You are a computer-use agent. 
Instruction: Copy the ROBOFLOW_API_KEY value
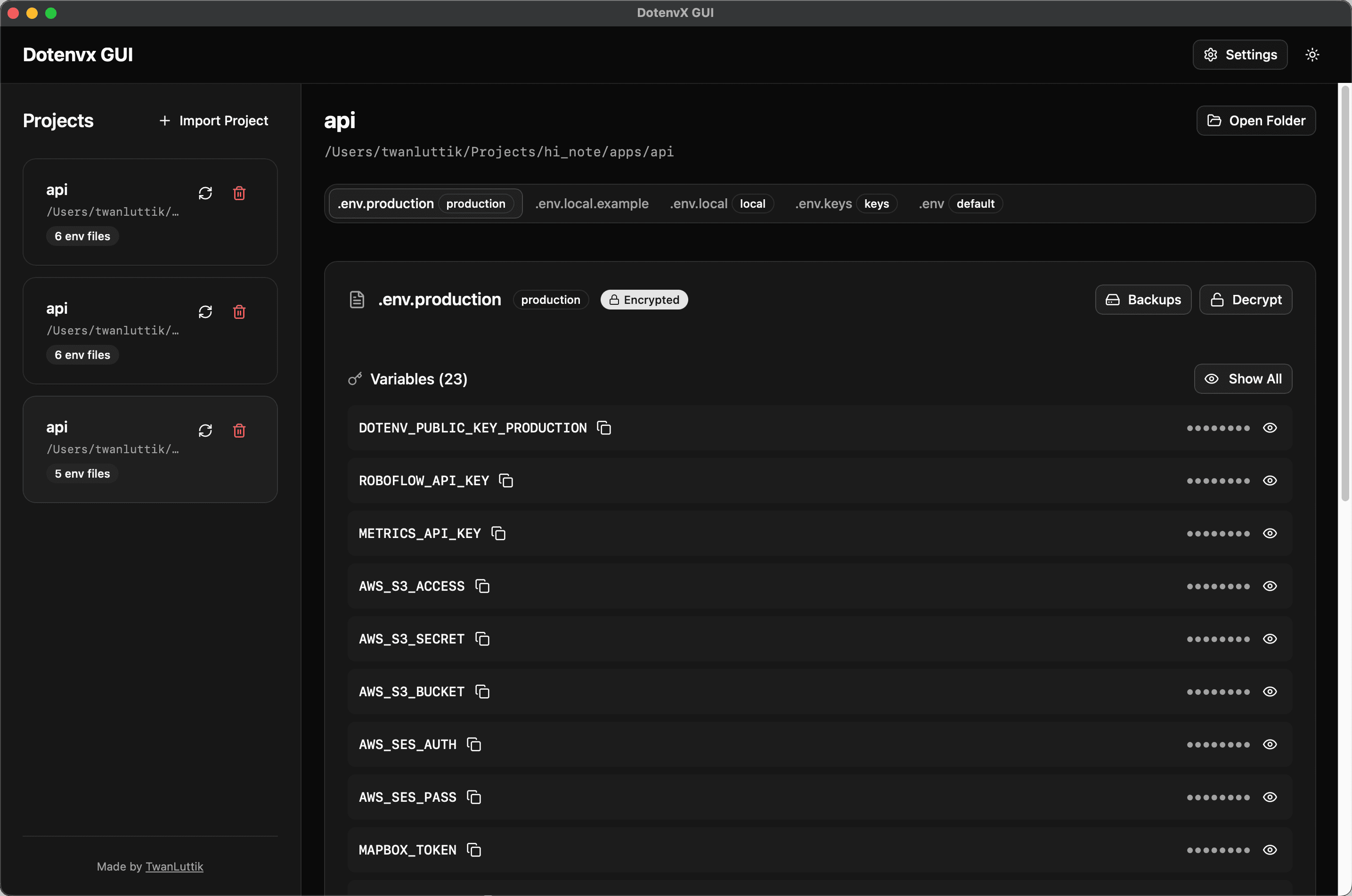pyautogui.click(x=505, y=480)
